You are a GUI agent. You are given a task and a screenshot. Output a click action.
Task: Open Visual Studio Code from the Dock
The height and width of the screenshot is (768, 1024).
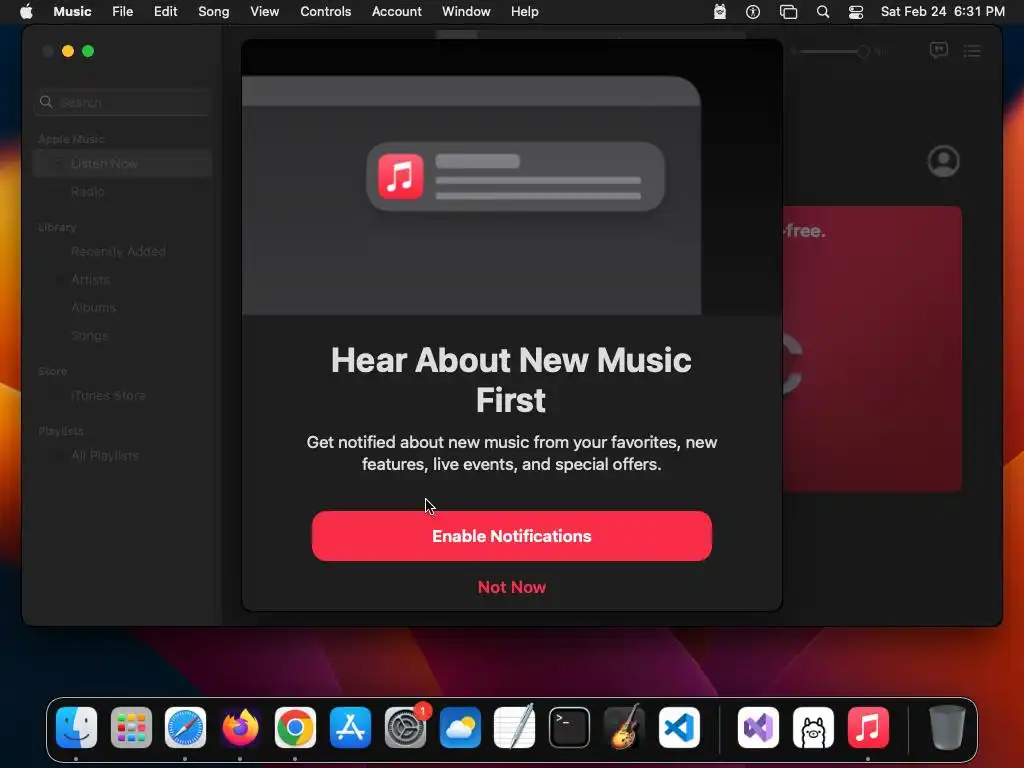(679, 728)
